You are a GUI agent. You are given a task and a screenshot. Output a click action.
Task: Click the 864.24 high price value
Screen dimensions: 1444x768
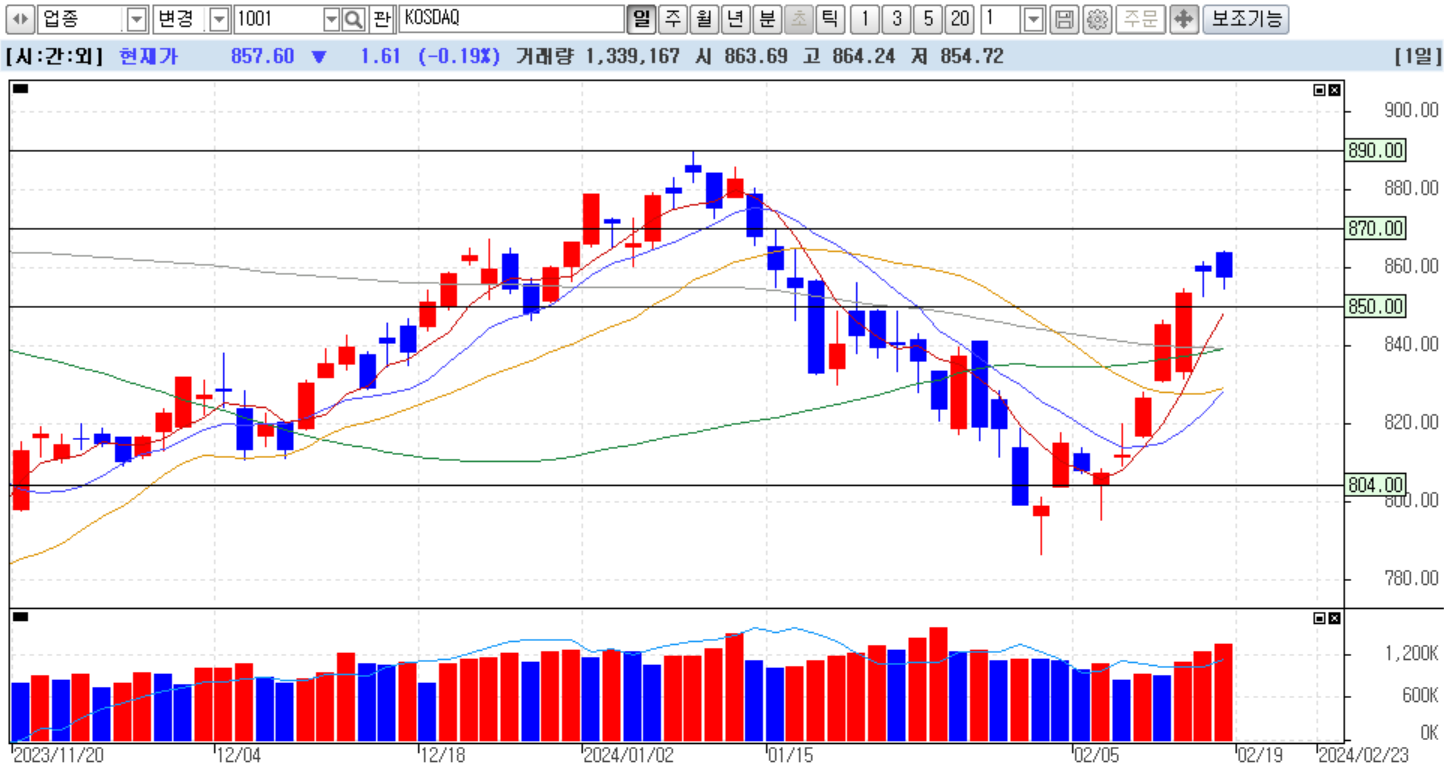pos(863,57)
